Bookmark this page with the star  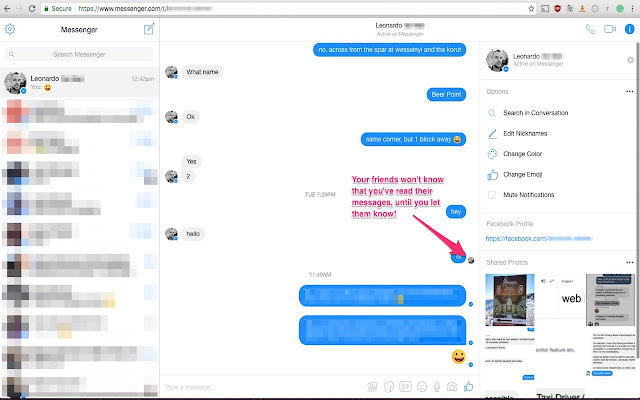coord(531,9)
